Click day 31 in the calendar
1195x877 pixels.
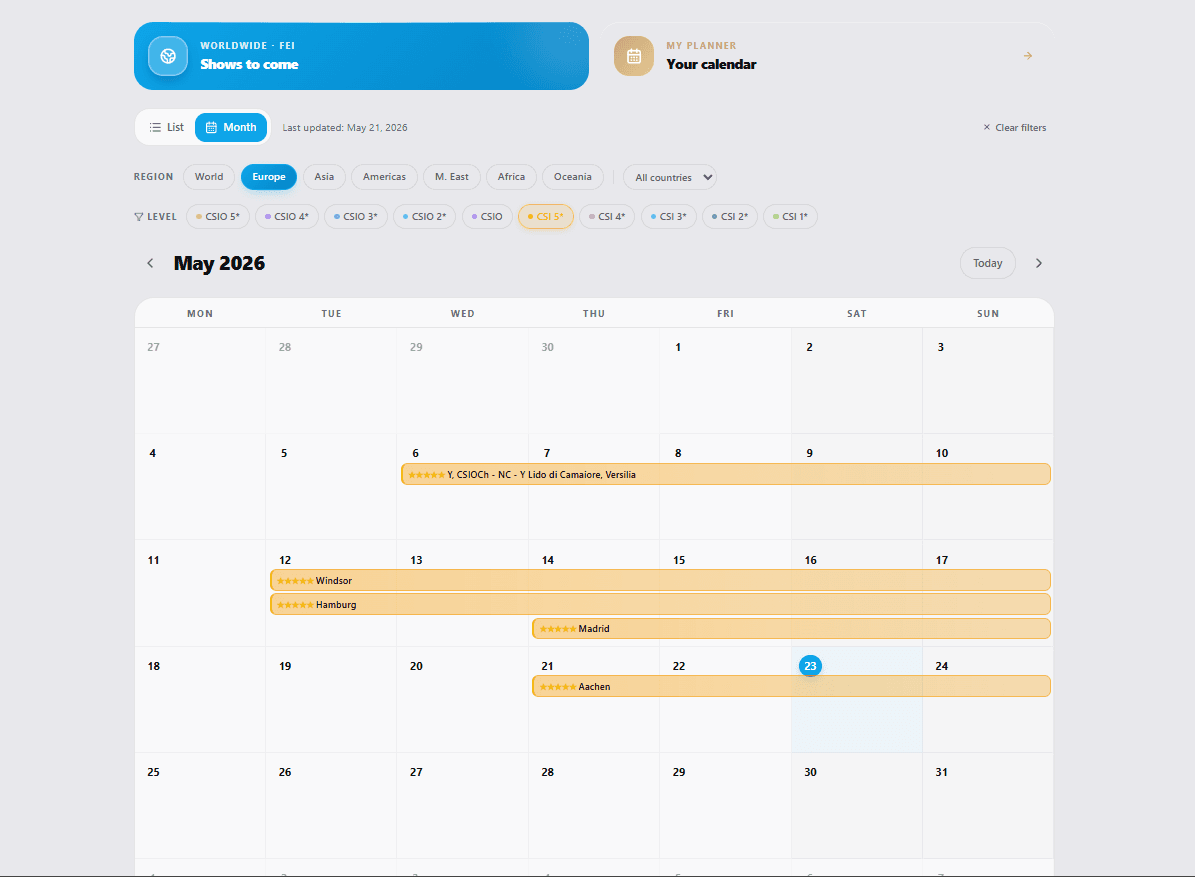coord(941,772)
